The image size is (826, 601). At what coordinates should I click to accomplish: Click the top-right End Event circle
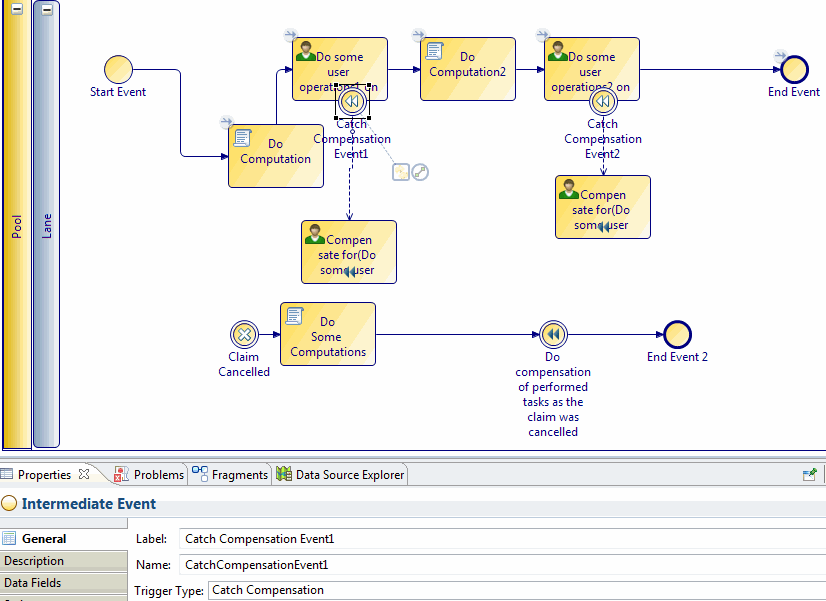coord(794,69)
